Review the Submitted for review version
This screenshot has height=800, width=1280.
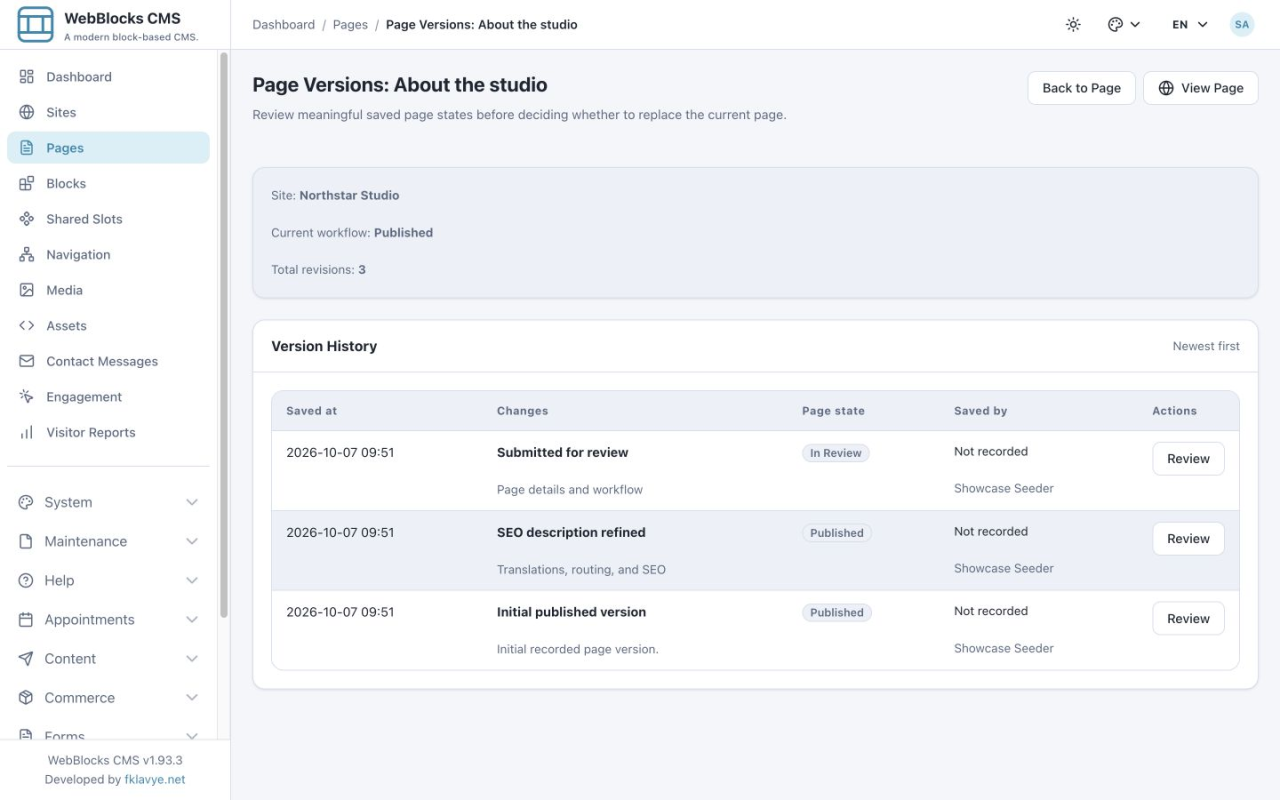(x=1188, y=459)
